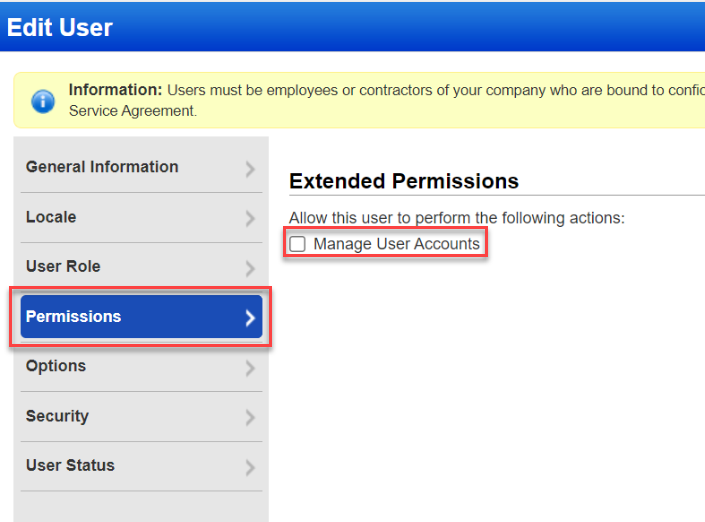This screenshot has height=522, width=705.
Task: Click the Extended Permissions section heading
Action: click(x=404, y=181)
